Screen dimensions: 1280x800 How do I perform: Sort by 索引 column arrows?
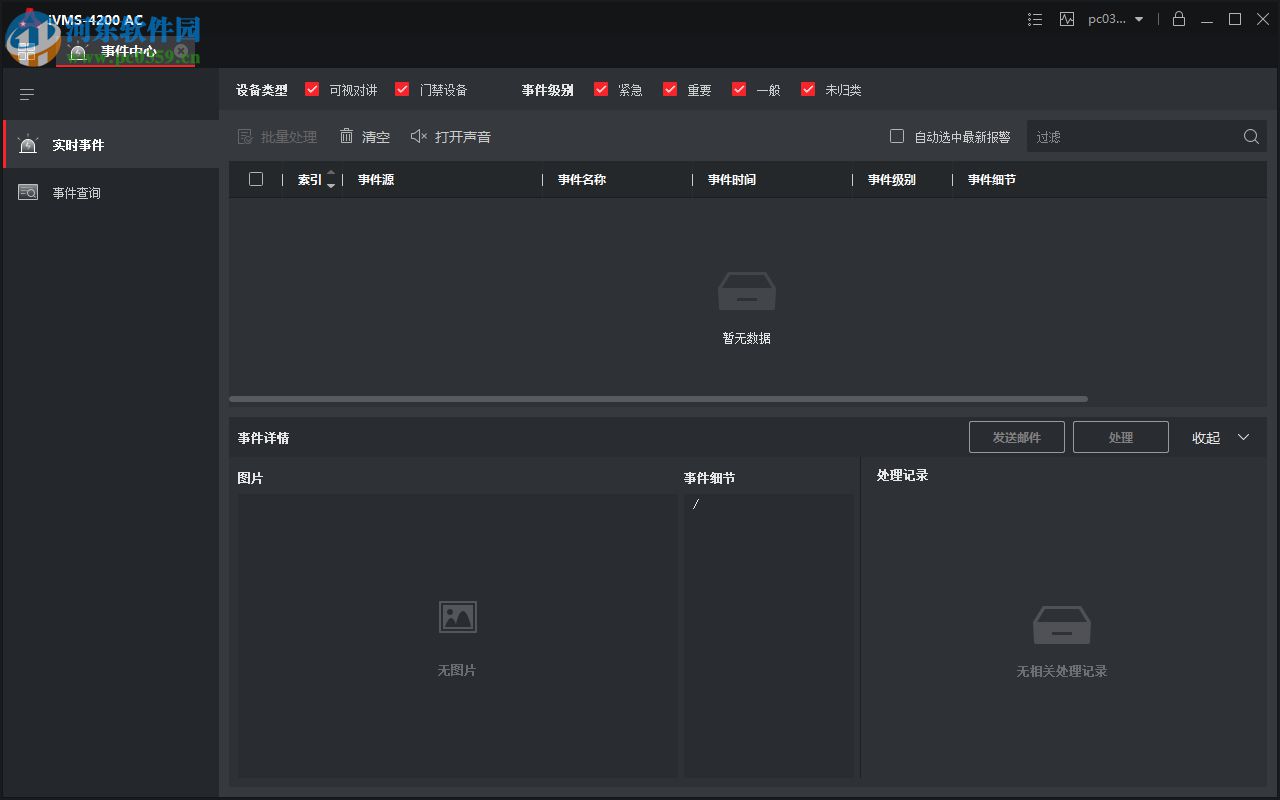click(x=331, y=180)
